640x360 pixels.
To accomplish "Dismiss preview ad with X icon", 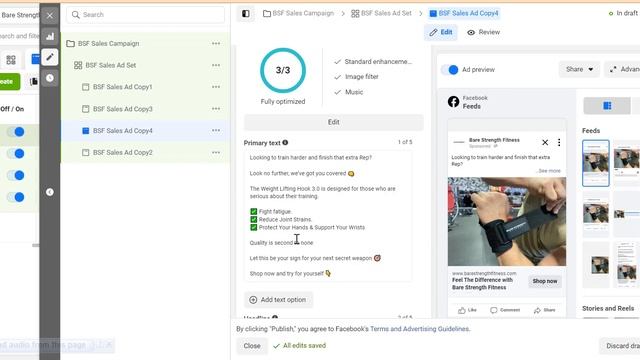I will (x=545, y=142).
